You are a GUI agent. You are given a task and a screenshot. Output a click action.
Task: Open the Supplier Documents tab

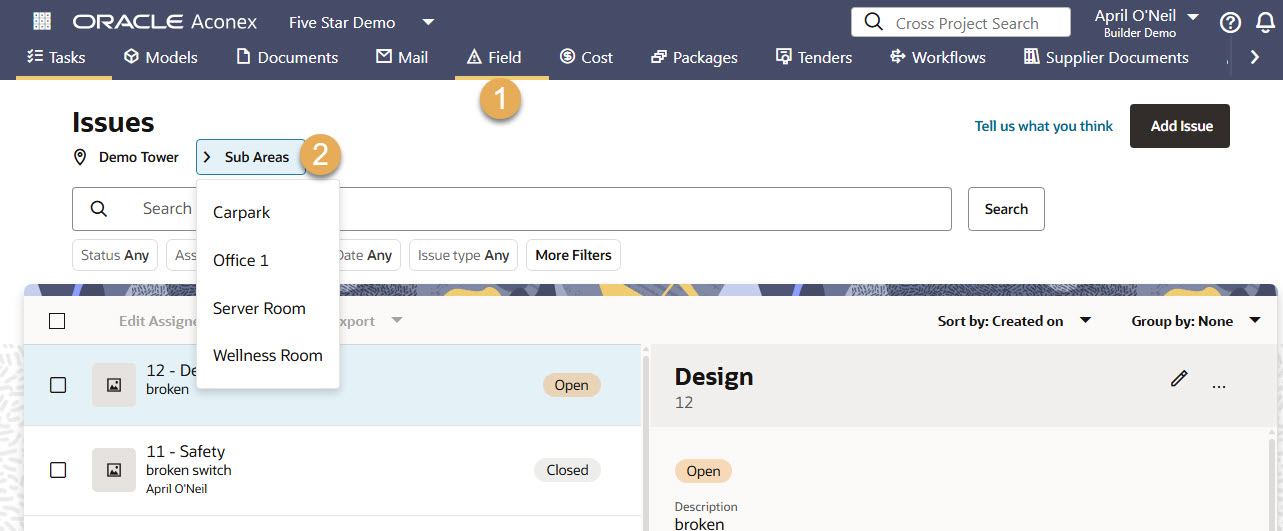coord(1106,57)
